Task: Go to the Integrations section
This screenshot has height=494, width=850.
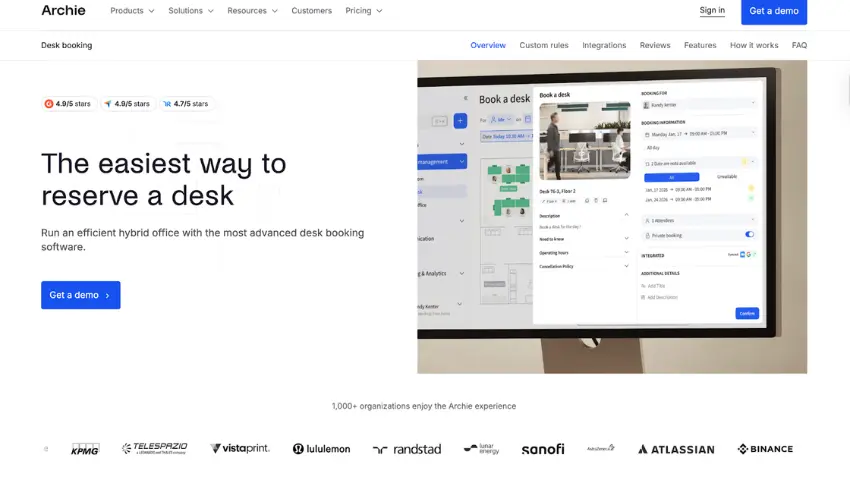Action: 604,46
